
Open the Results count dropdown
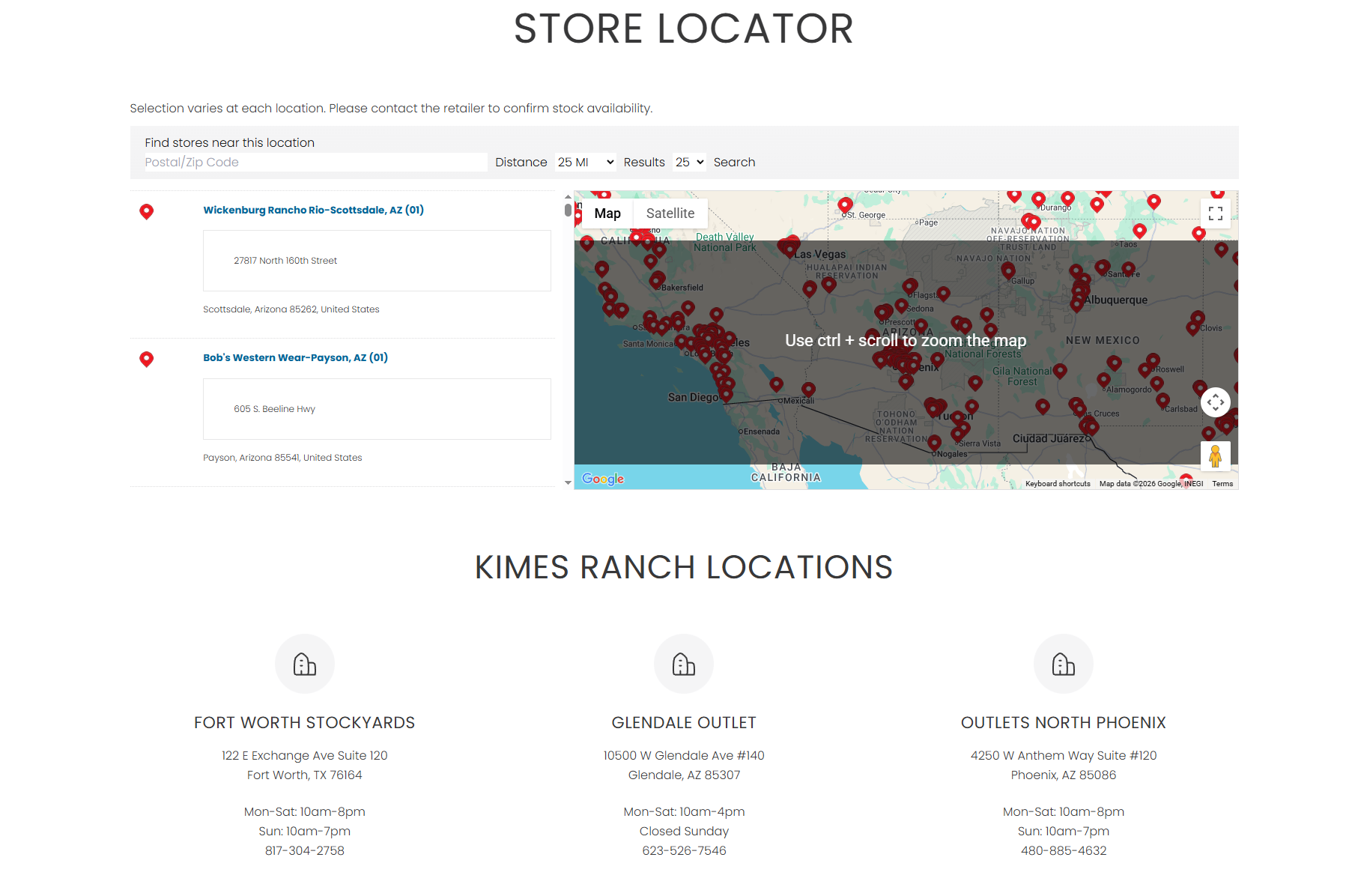(688, 163)
